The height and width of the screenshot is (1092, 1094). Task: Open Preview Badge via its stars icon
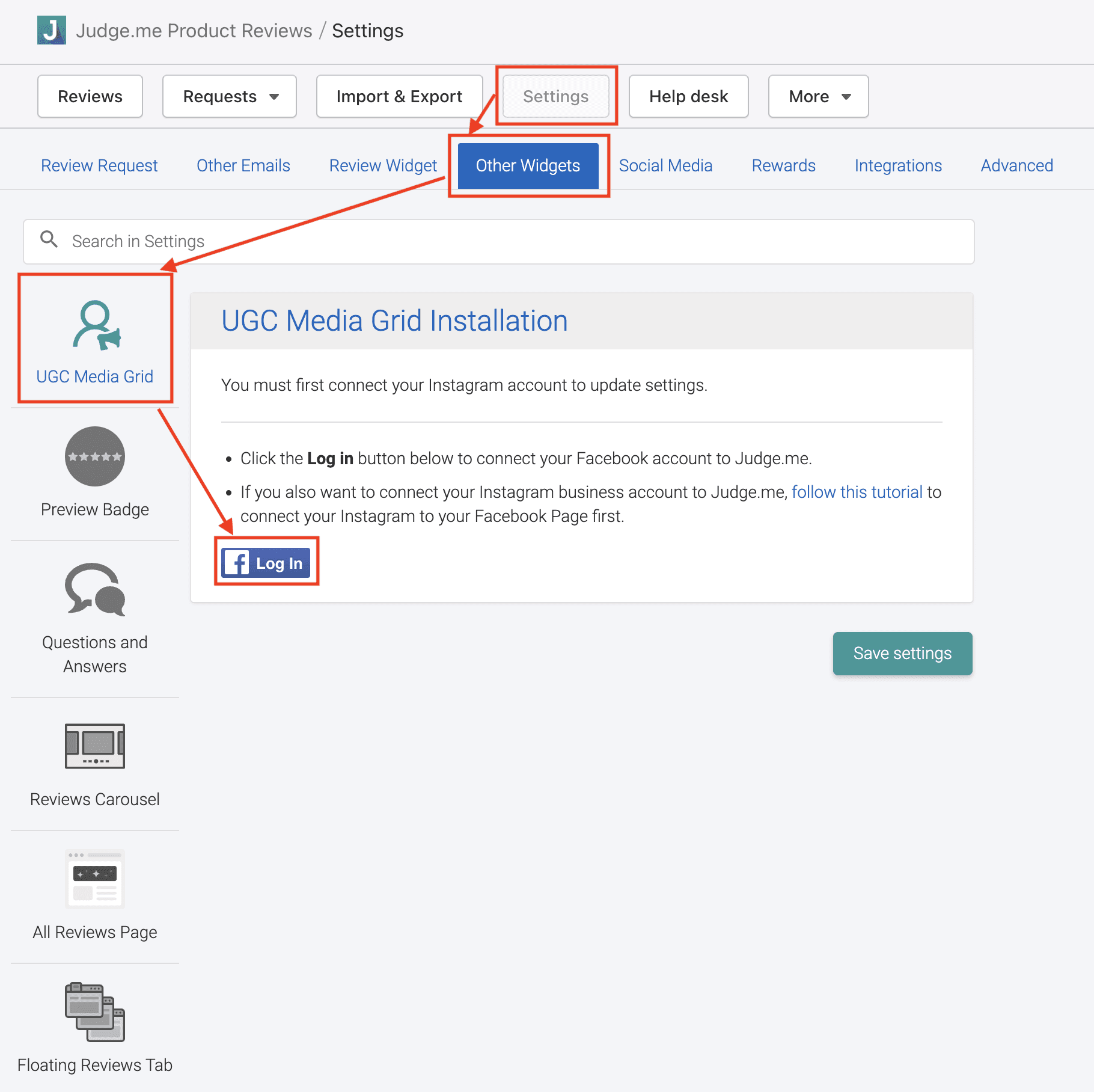tap(95, 457)
